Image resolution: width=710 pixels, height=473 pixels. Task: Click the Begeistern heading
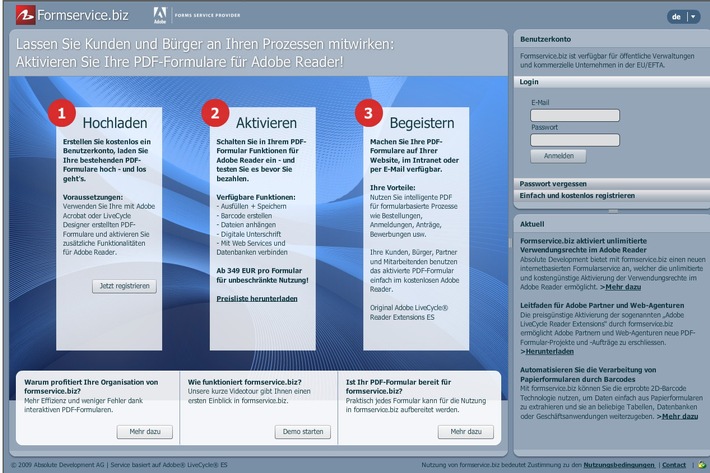422,123
